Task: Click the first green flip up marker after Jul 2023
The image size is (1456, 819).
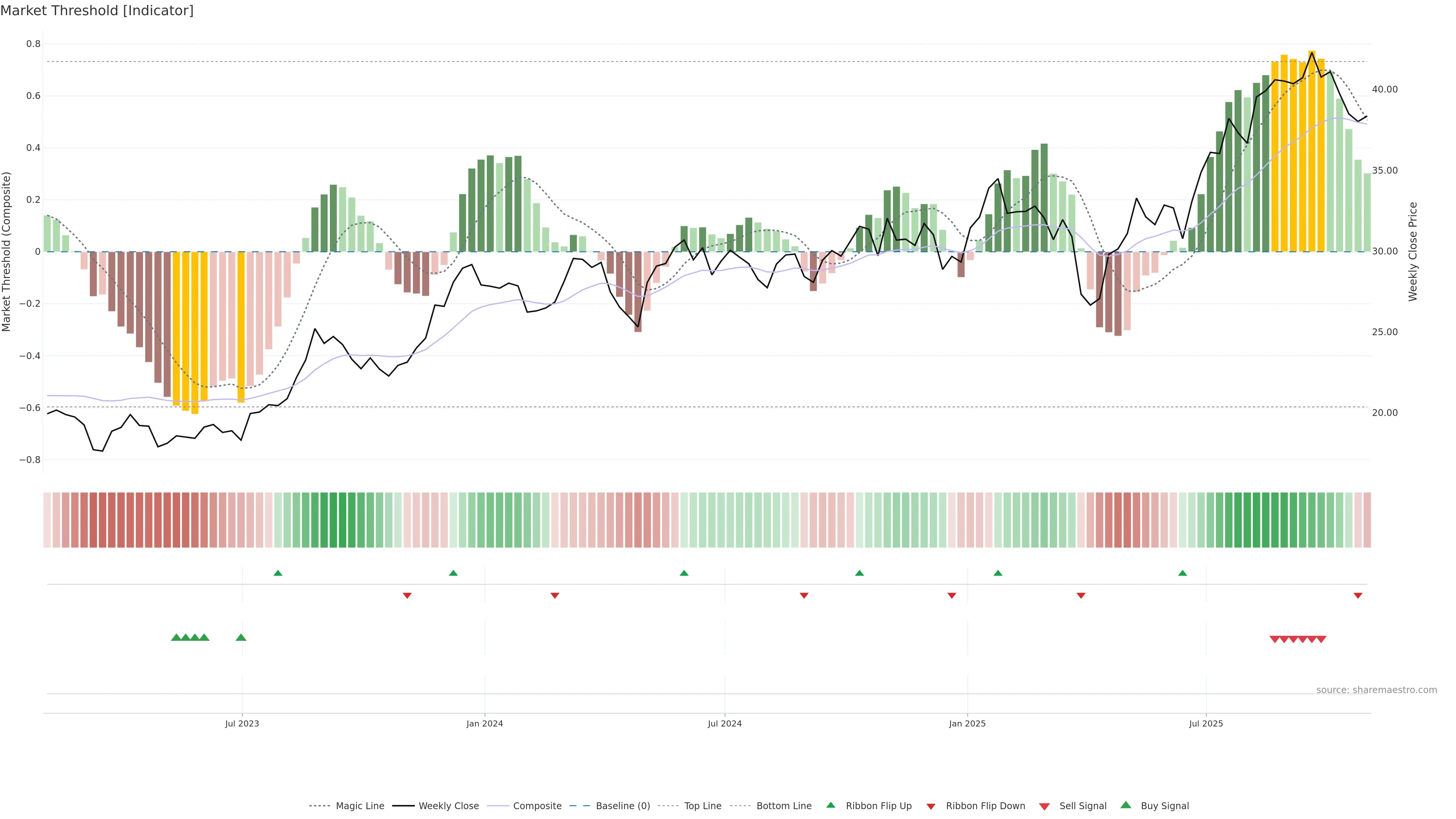Action: point(278,573)
